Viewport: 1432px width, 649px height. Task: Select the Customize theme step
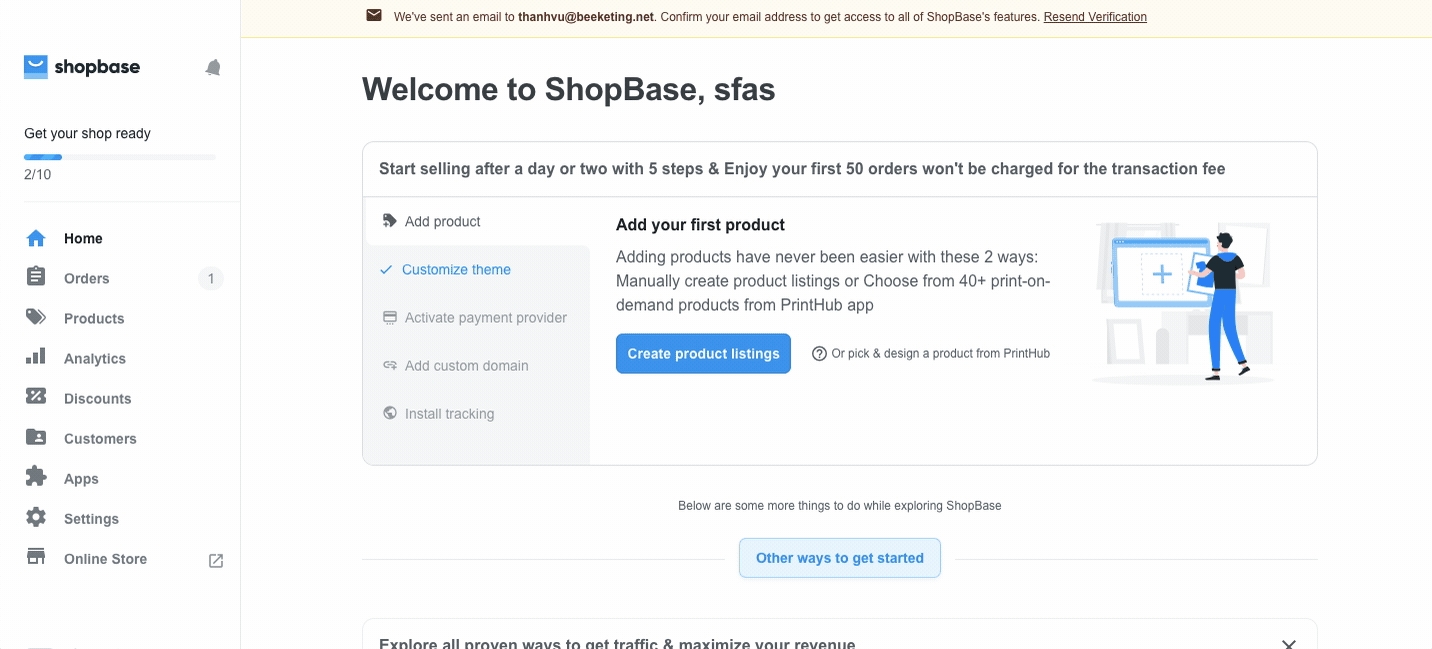coord(456,270)
